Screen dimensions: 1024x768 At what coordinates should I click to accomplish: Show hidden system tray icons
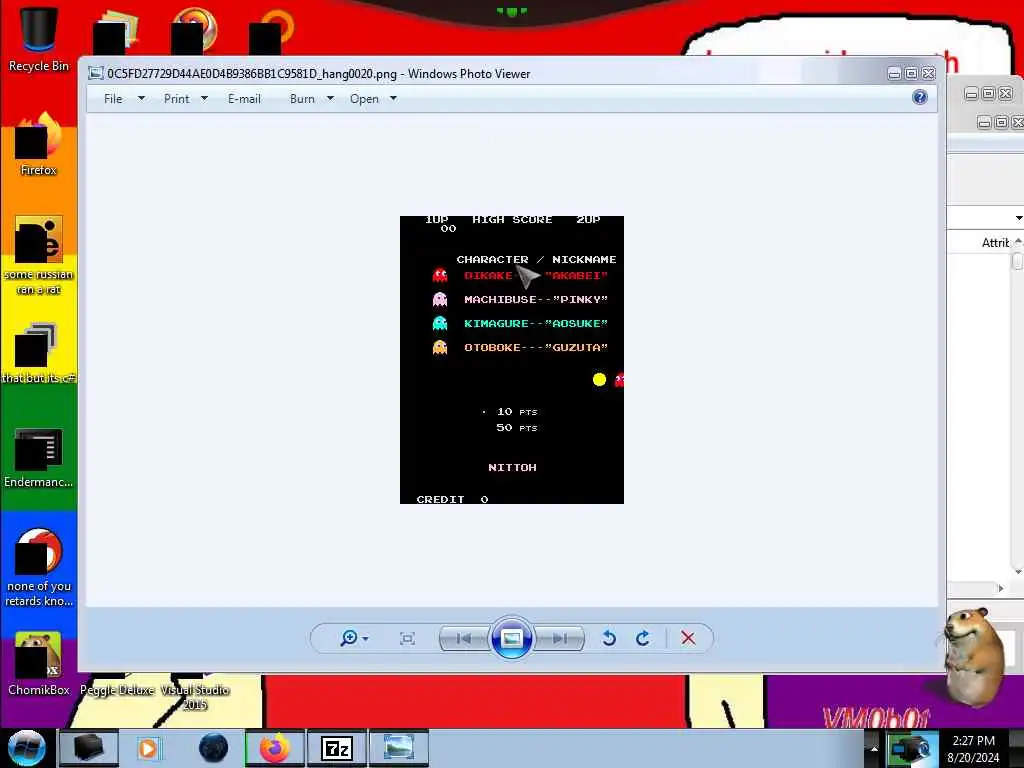874,749
